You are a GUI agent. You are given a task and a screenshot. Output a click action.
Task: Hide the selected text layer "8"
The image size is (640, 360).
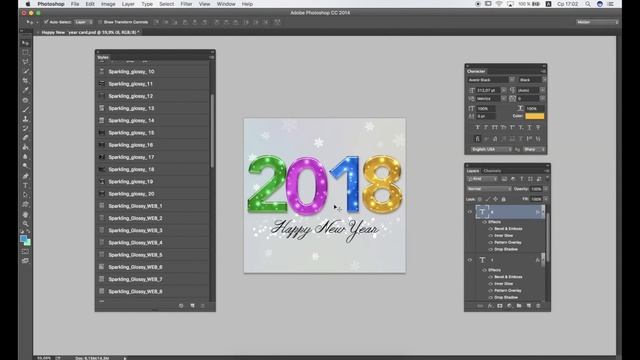(x=469, y=212)
